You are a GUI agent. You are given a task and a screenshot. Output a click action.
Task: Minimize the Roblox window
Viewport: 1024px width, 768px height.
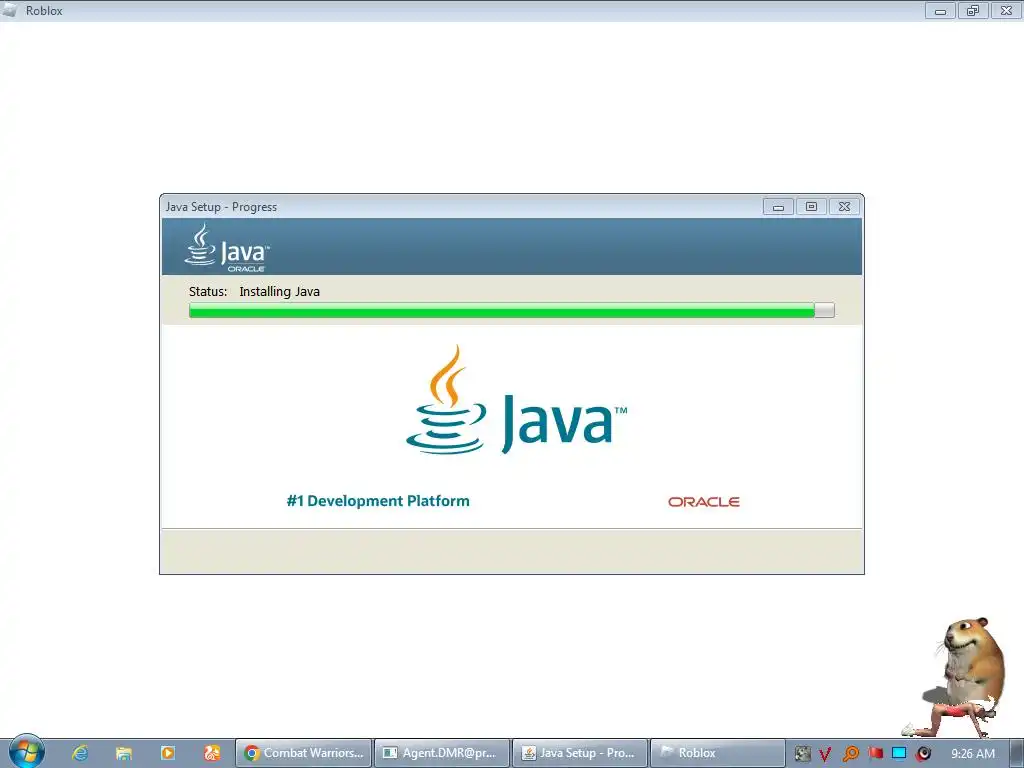point(940,11)
